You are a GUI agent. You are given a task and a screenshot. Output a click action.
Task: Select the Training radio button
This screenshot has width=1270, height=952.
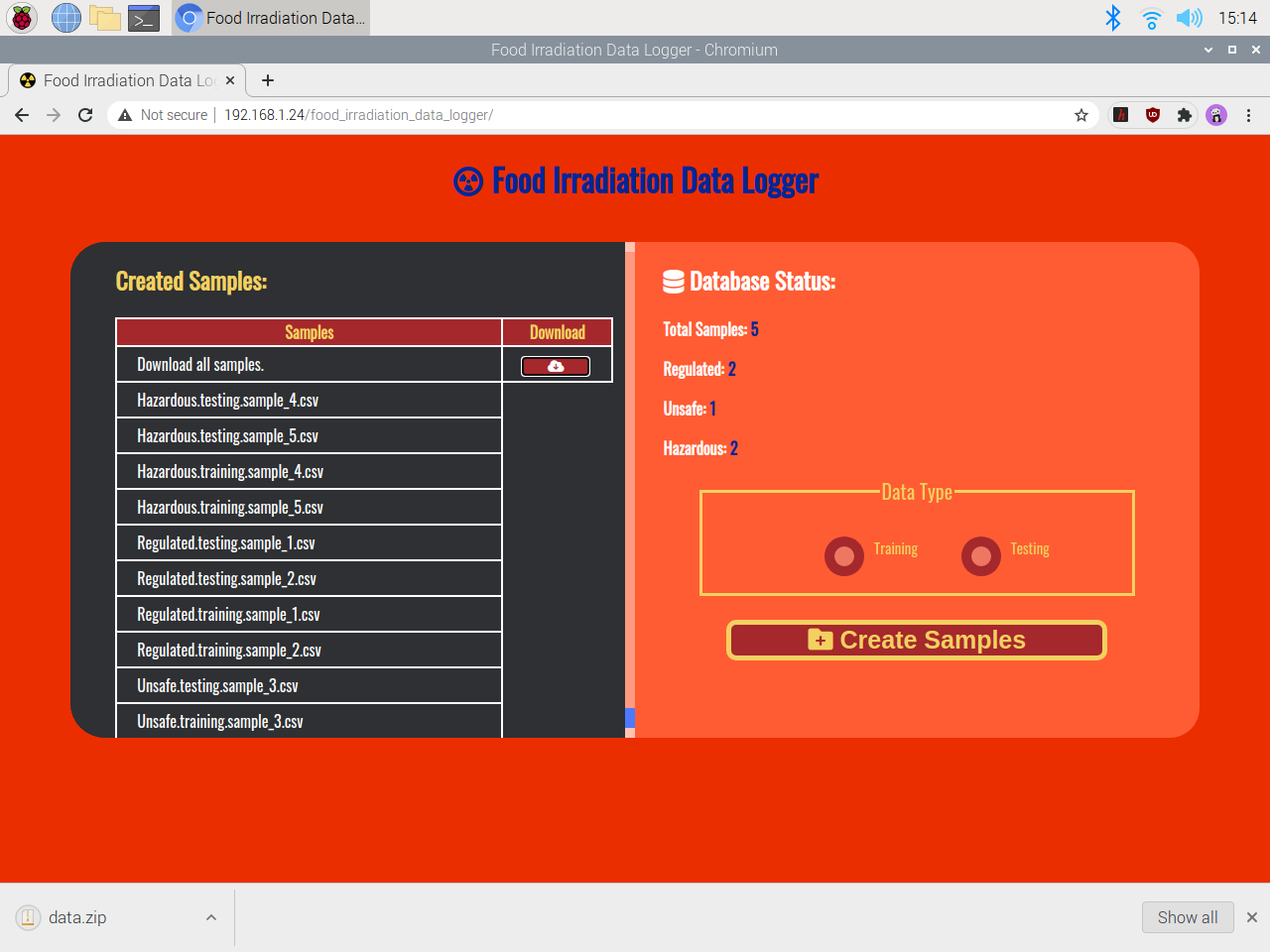[x=844, y=555]
